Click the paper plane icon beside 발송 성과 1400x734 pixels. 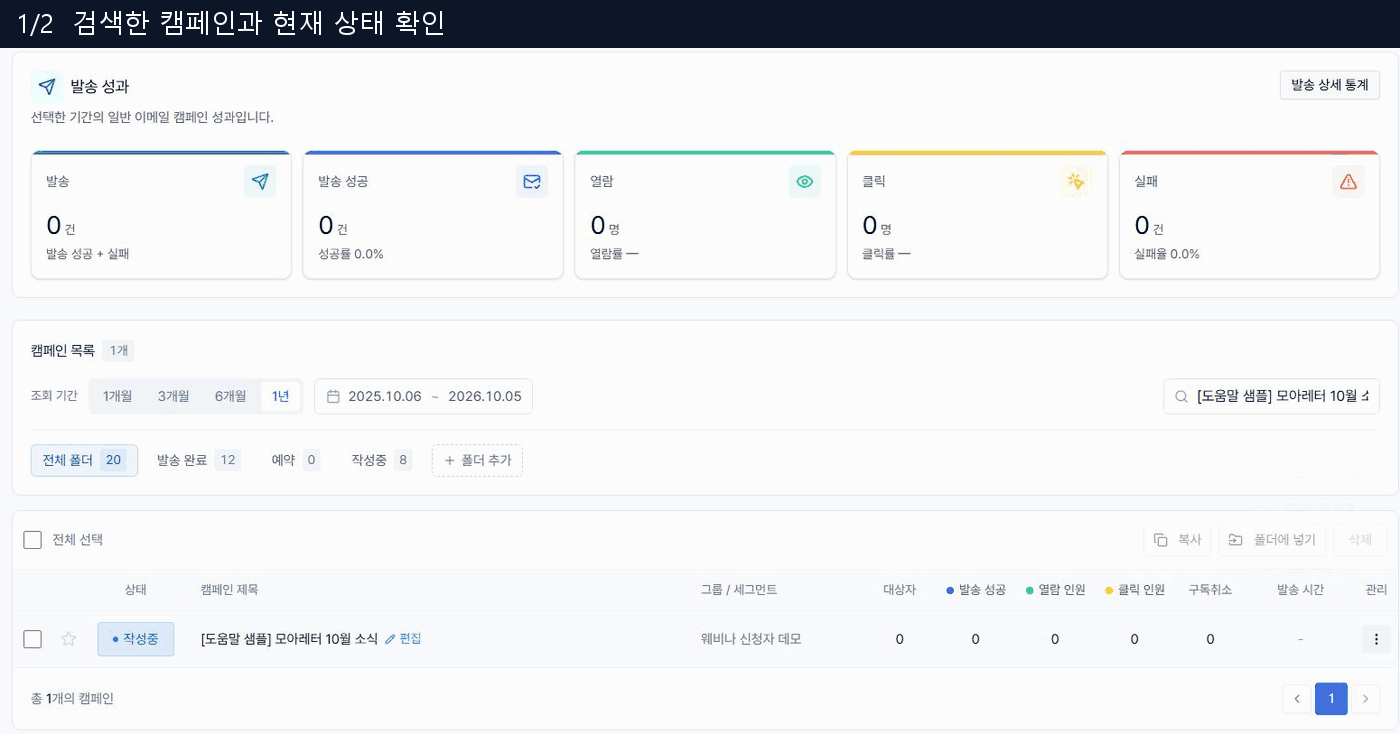coord(47,87)
